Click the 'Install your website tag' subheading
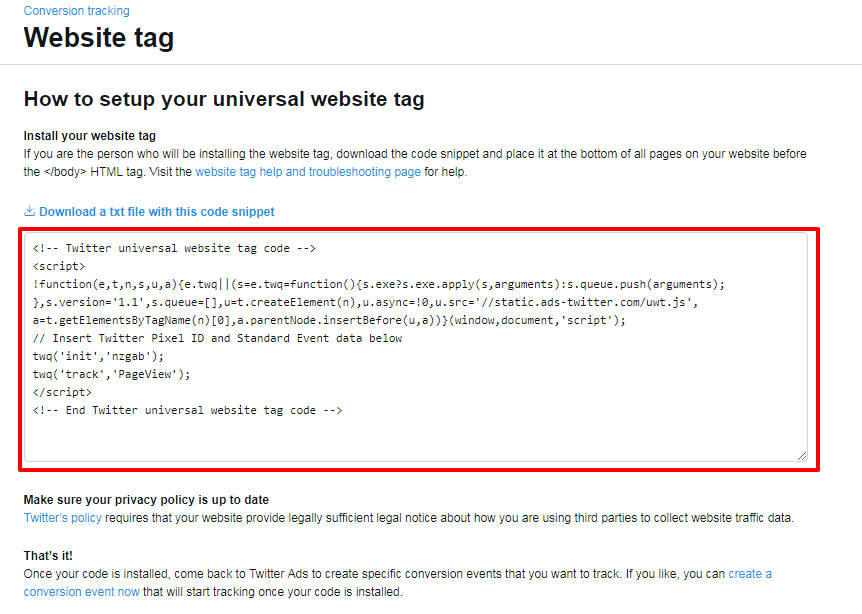The height and width of the screenshot is (614, 862). tap(90, 136)
